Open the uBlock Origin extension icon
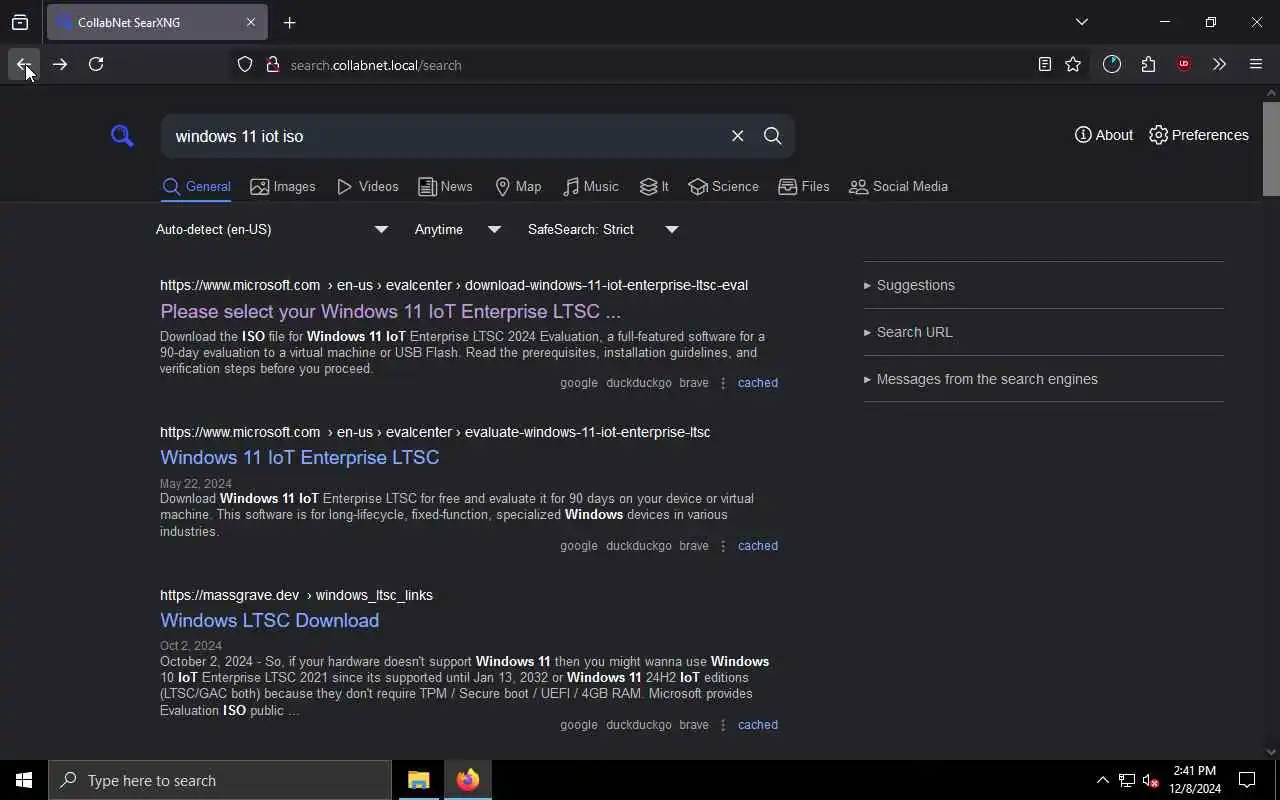Image resolution: width=1280 pixels, height=800 pixels. 1184,64
